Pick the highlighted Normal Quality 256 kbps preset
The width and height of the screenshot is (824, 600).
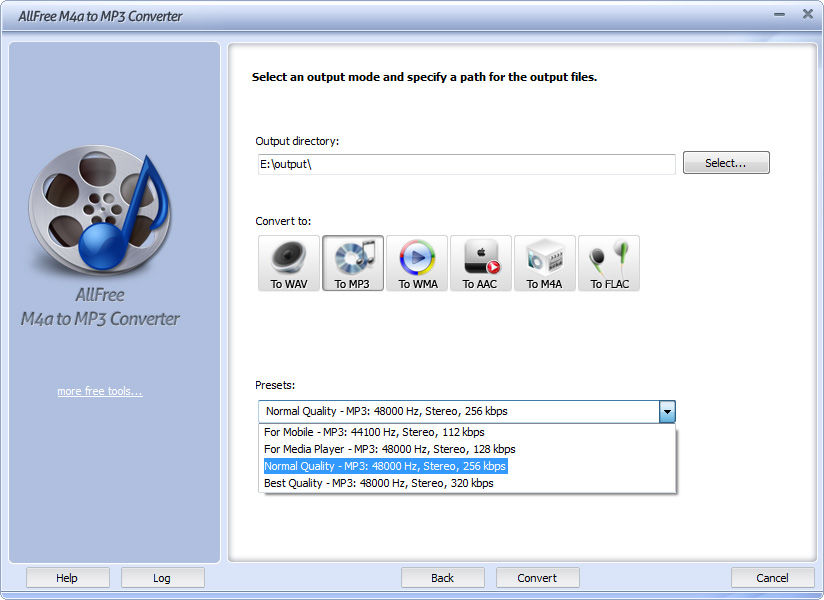[467, 466]
